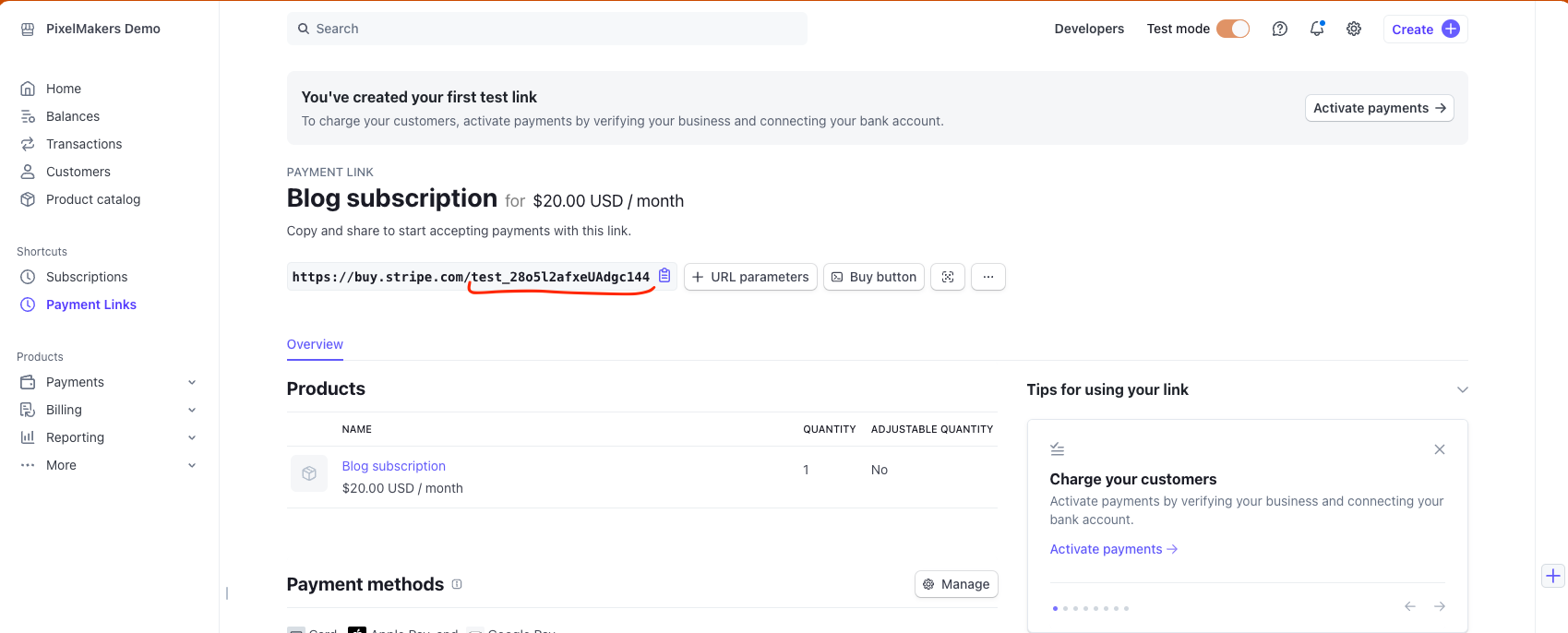Click the payment link URL text
1568x633 pixels.
pos(471,277)
